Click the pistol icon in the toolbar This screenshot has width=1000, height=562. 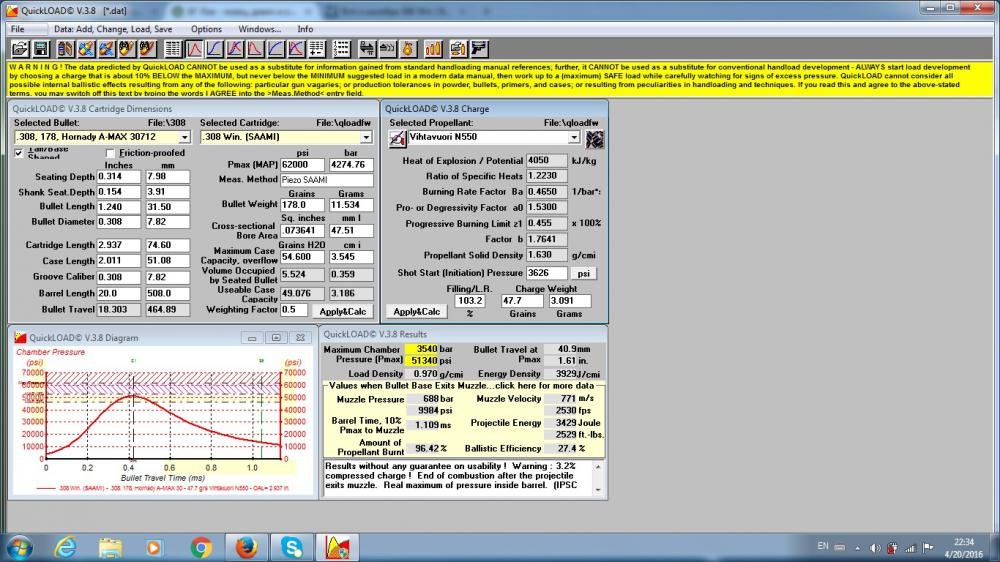click(x=479, y=48)
